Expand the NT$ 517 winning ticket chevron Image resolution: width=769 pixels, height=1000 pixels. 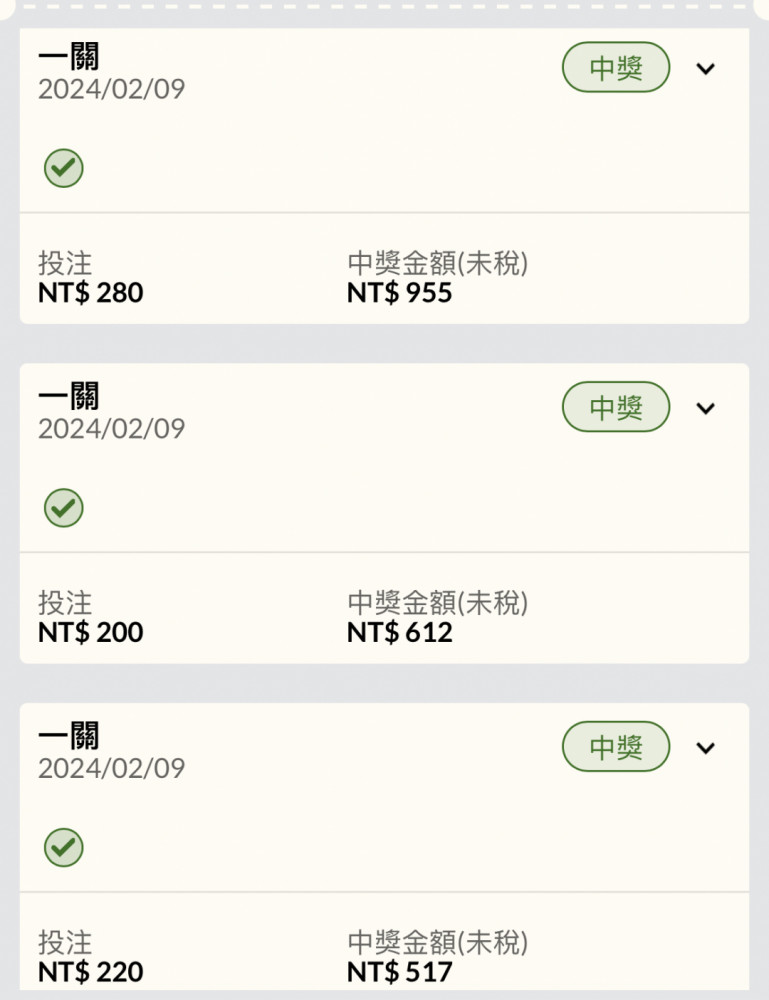click(x=705, y=747)
